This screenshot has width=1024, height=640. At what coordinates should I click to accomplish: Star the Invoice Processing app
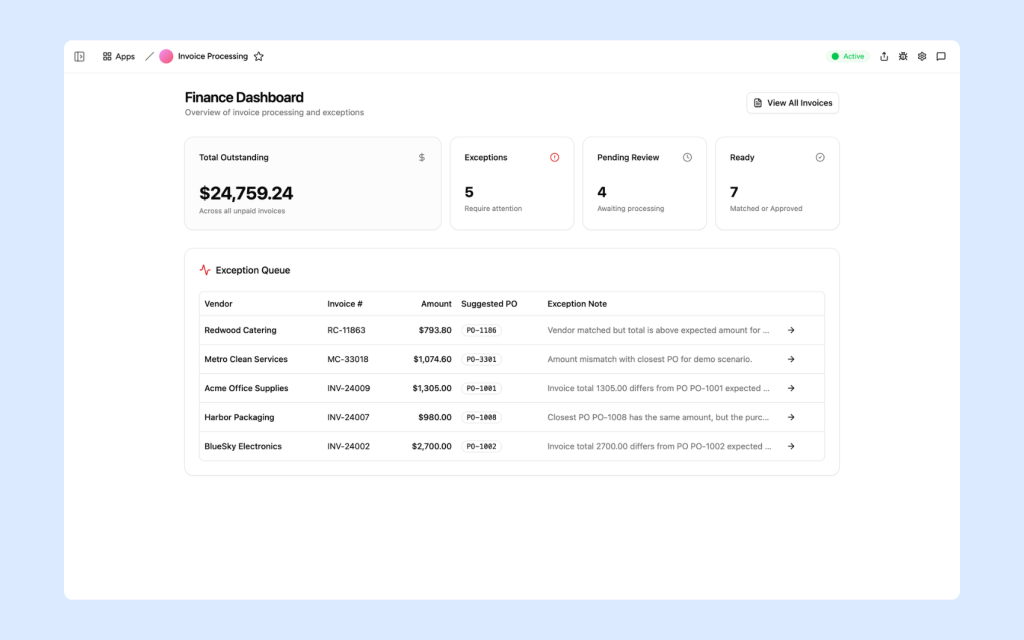tap(259, 56)
